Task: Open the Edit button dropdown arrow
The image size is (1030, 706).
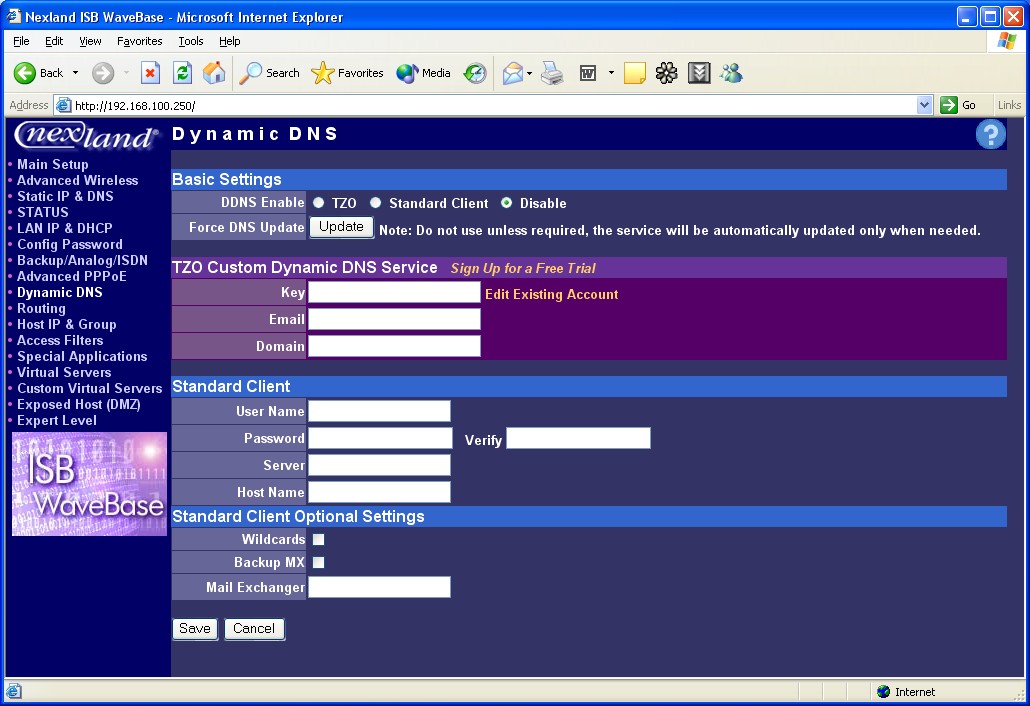Action: (611, 73)
